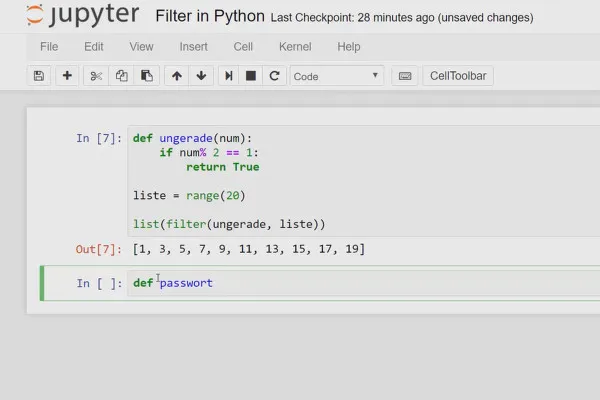This screenshot has width=600, height=400.
Task: Open the Cell menu
Action: coord(243,47)
